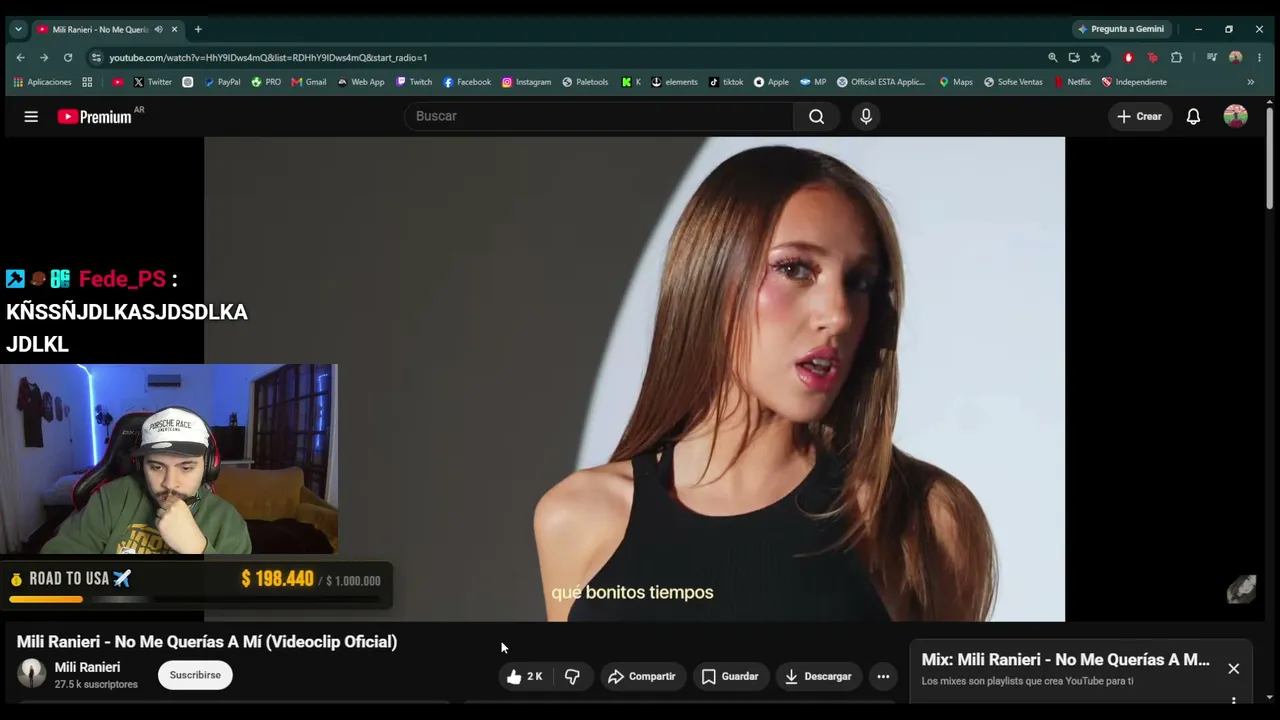Bookmark this page with the star icon
Image resolution: width=1280 pixels, height=720 pixels.
[1095, 58]
